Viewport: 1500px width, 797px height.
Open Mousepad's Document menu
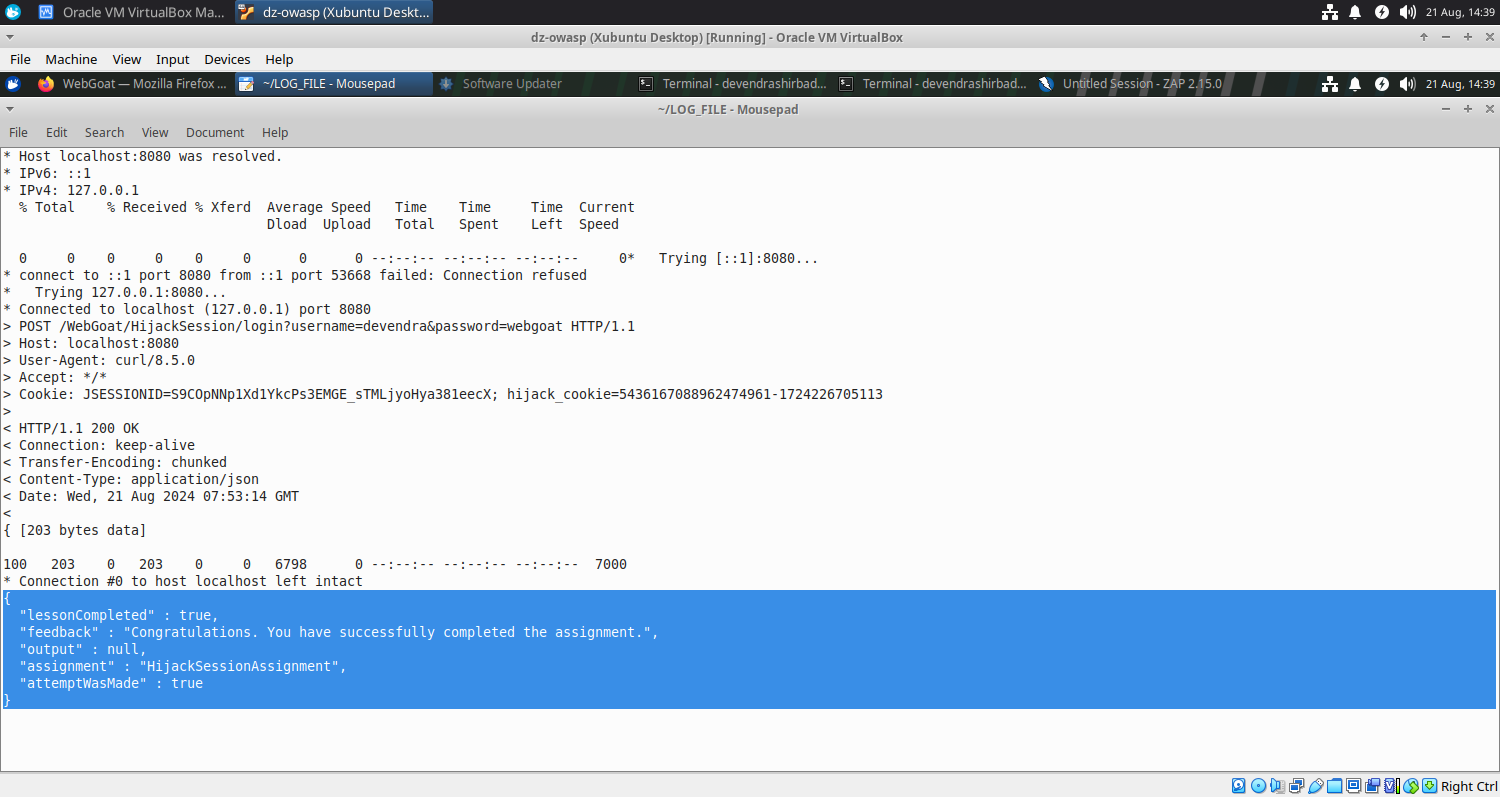pyautogui.click(x=215, y=132)
